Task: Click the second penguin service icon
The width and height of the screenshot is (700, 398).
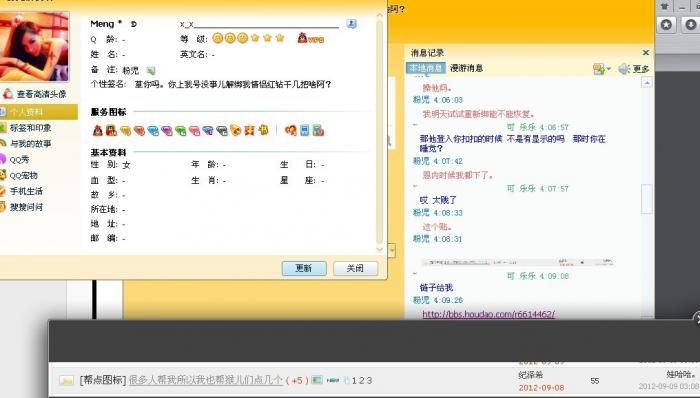Action: (x=111, y=130)
